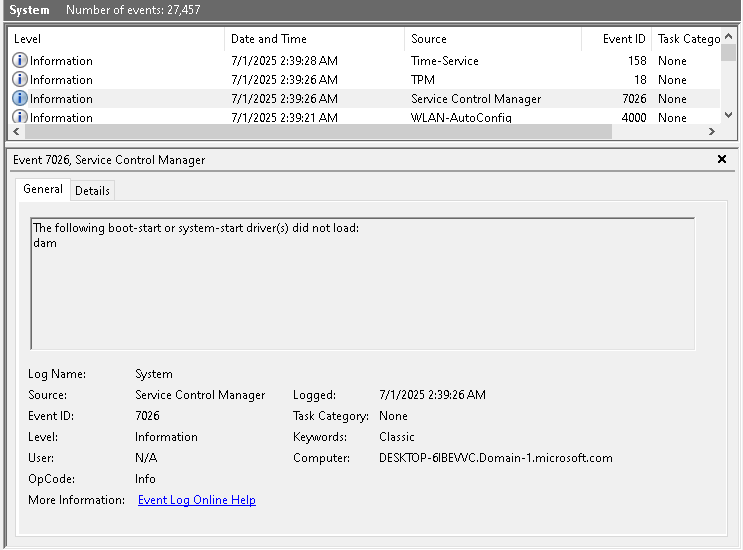
Task: Click the 'Event 7026, Service Control Manager' pane title
Action: pyautogui.click(x=109, y=160)
